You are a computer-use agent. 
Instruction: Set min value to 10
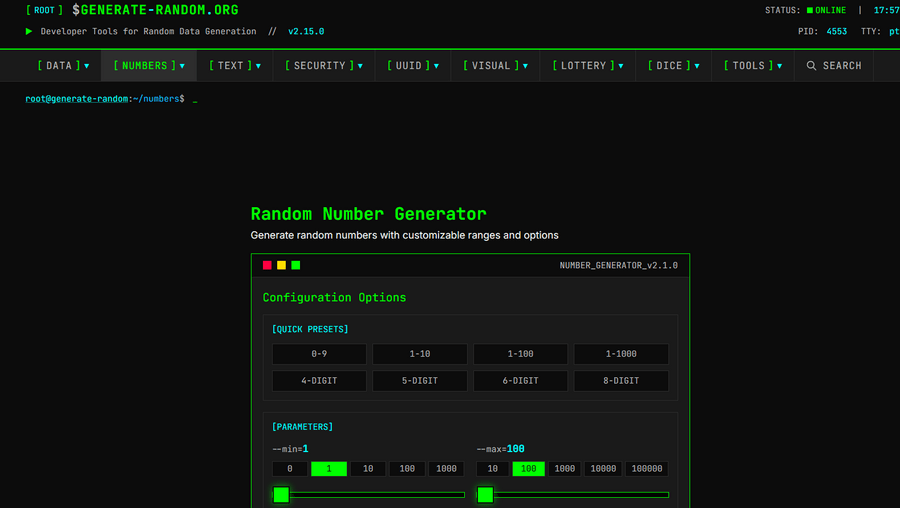coord(368,469)
